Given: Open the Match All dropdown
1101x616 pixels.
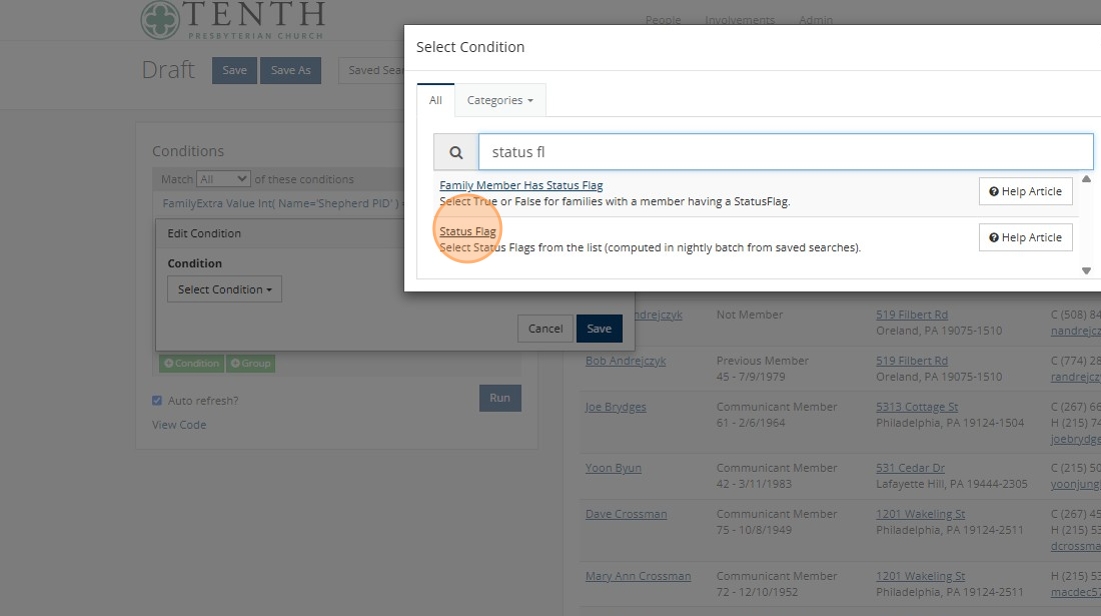Looking at the screenshot, I should pos(223,179).
